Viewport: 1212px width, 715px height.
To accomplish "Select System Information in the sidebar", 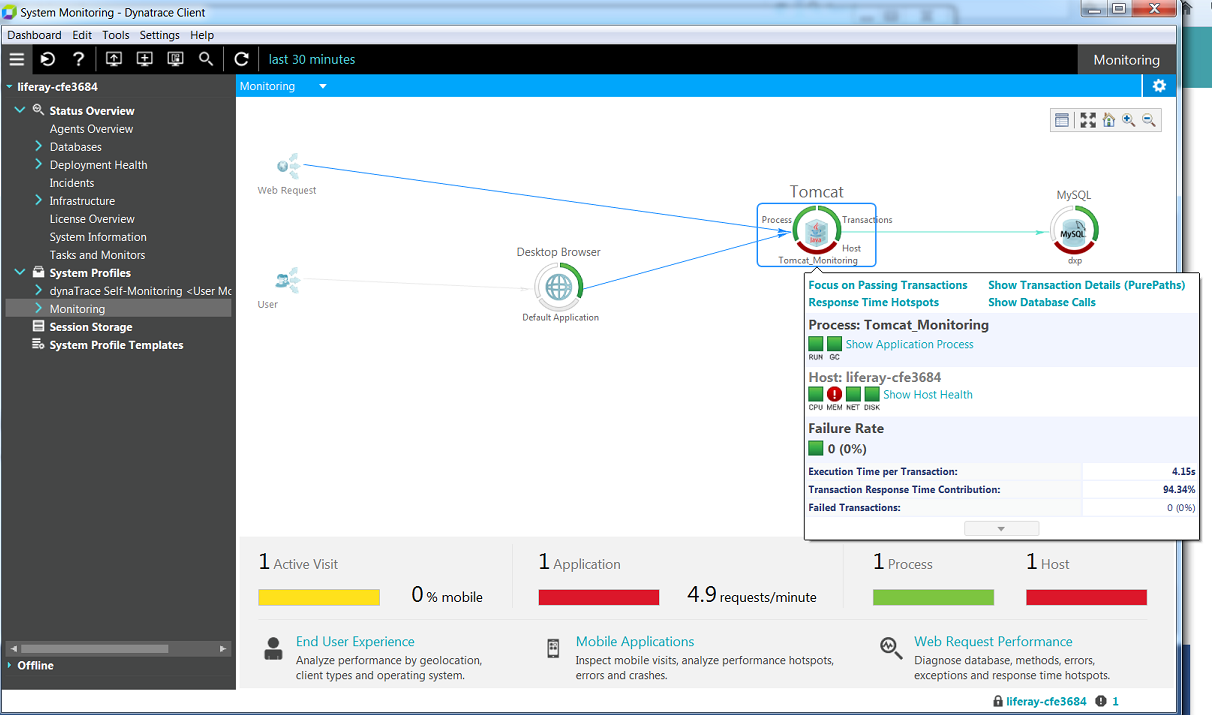I will tap(98, 237).
